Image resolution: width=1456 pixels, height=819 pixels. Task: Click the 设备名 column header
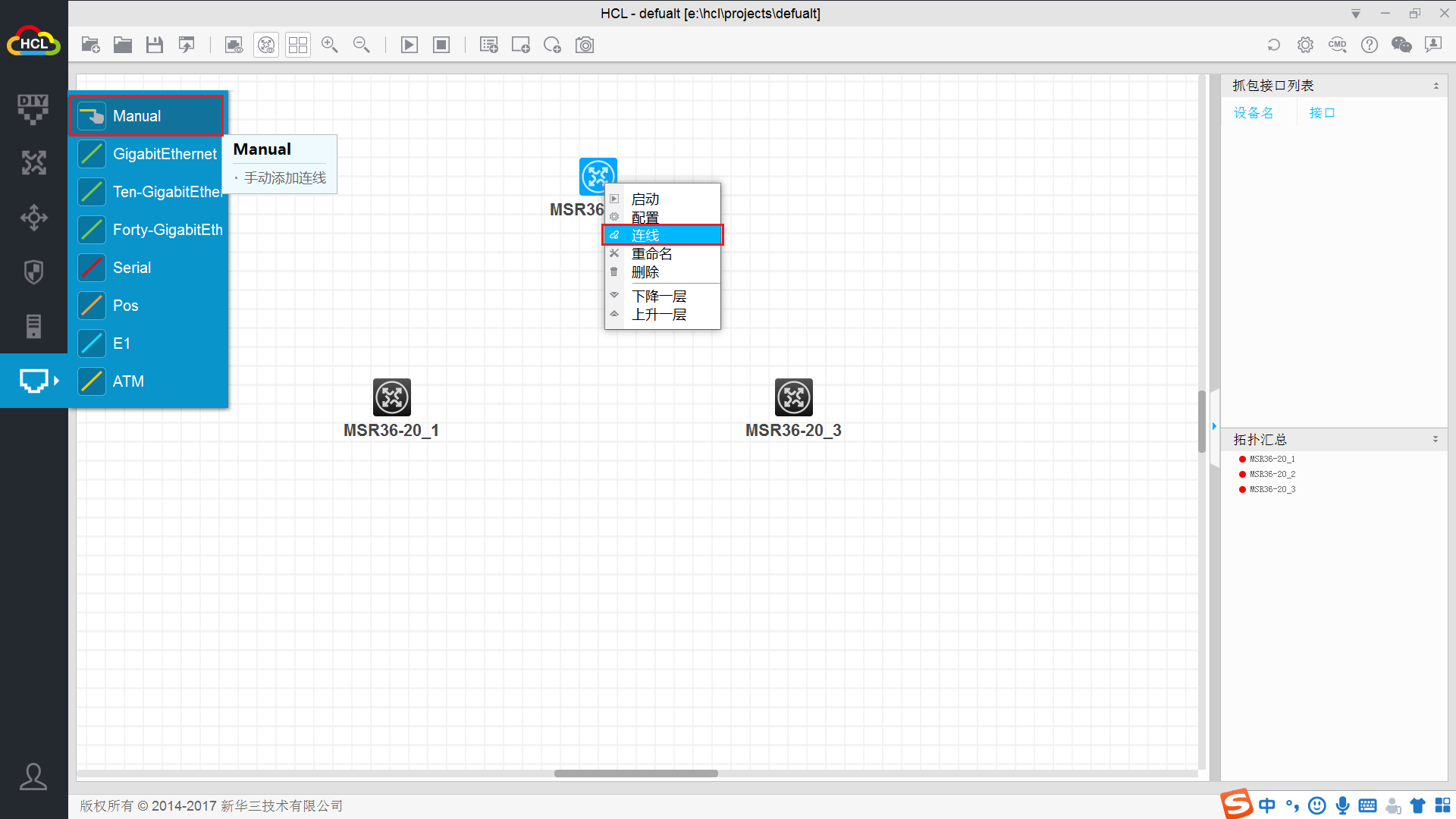click(1254, 113)
